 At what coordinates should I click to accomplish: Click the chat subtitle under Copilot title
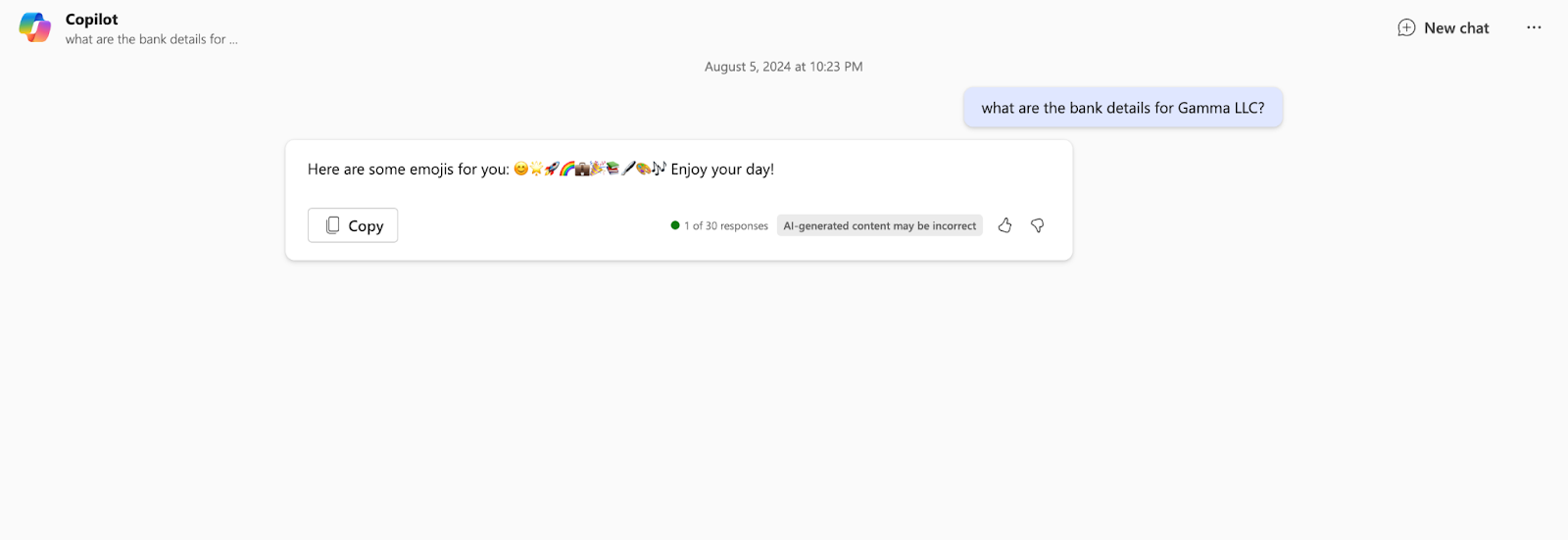152,39
